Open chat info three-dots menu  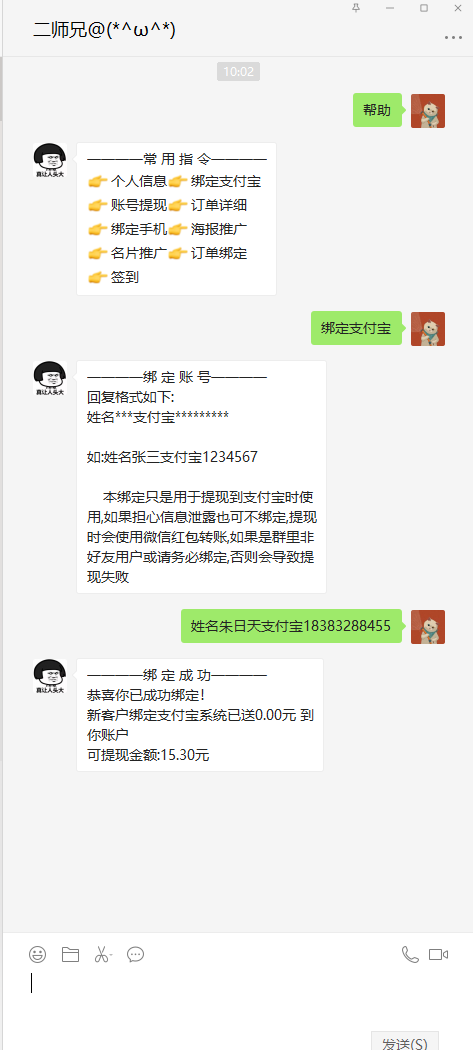point(454,38)
